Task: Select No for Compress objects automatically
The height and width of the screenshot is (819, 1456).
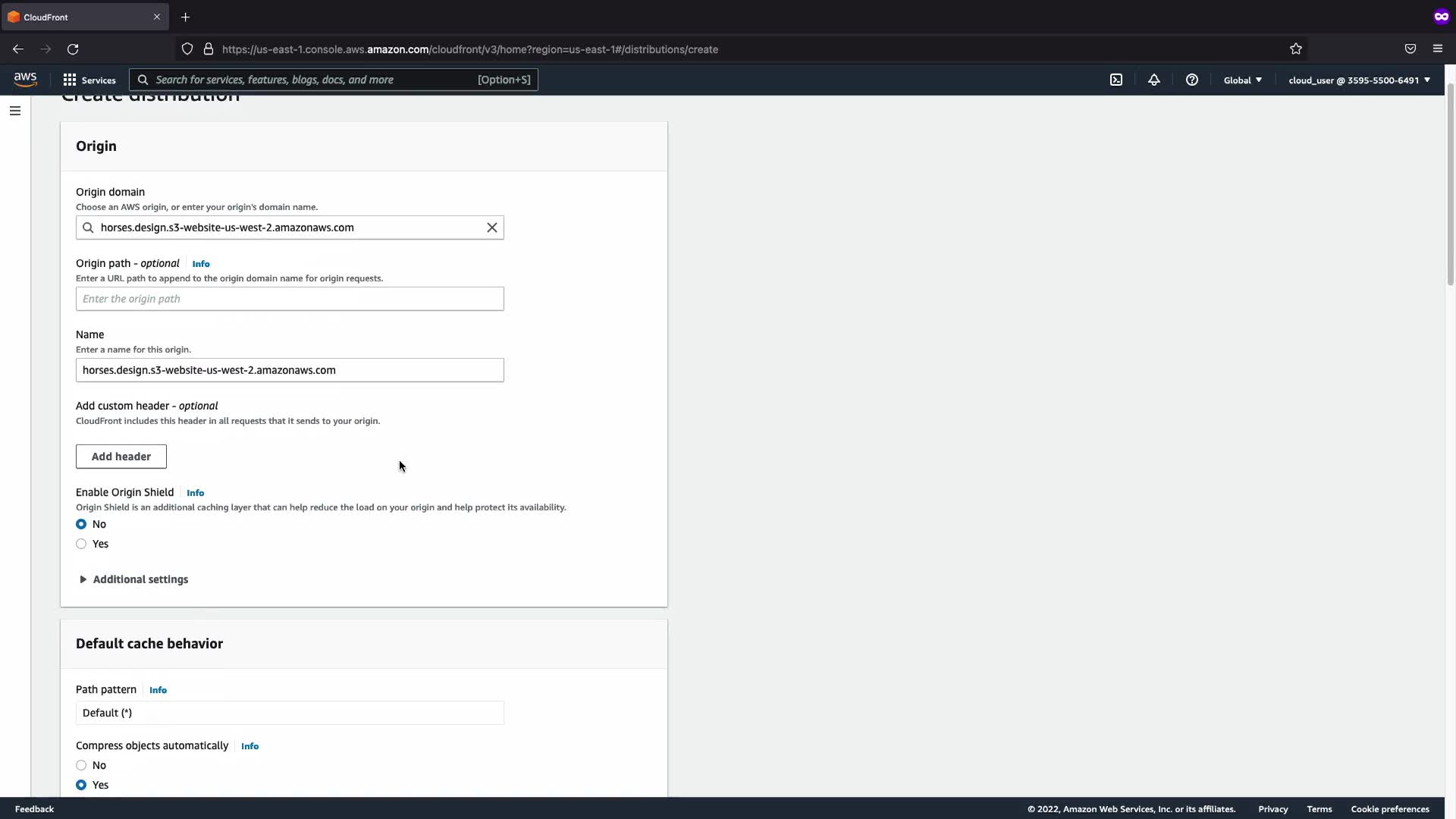Action: [x=81, y=765]
